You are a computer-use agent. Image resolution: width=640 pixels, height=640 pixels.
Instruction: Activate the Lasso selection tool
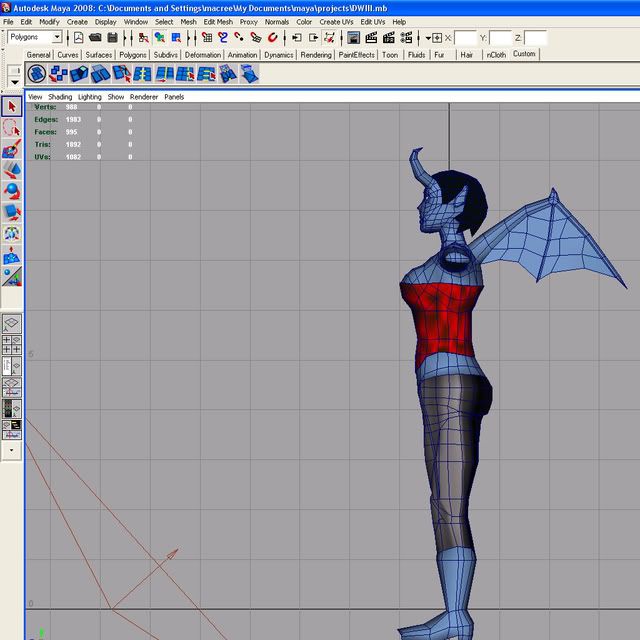(12, 128)
